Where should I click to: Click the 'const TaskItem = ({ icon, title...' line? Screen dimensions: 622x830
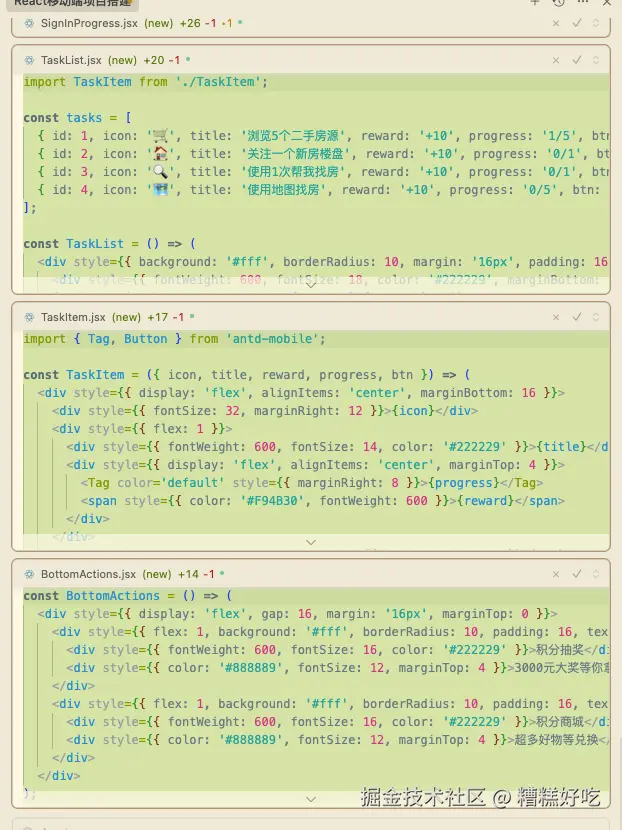(247, 375)
